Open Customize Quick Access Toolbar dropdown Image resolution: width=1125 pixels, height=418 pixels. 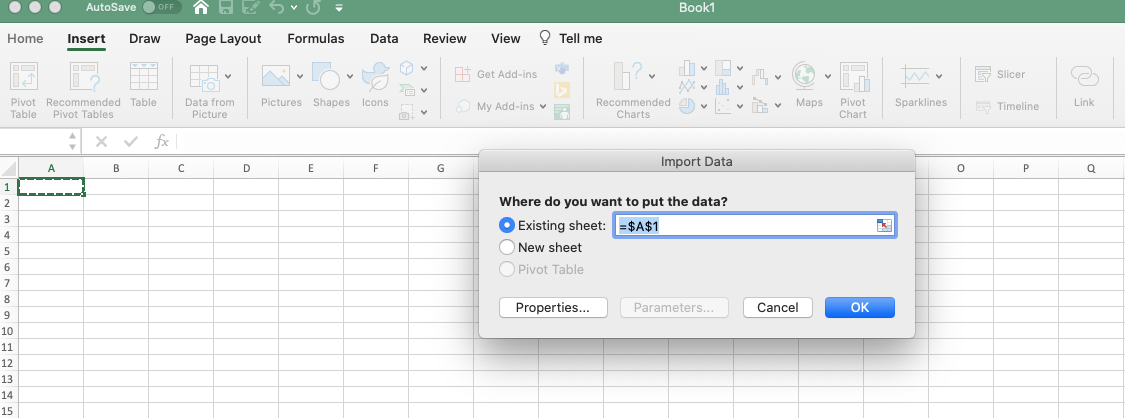339,8
